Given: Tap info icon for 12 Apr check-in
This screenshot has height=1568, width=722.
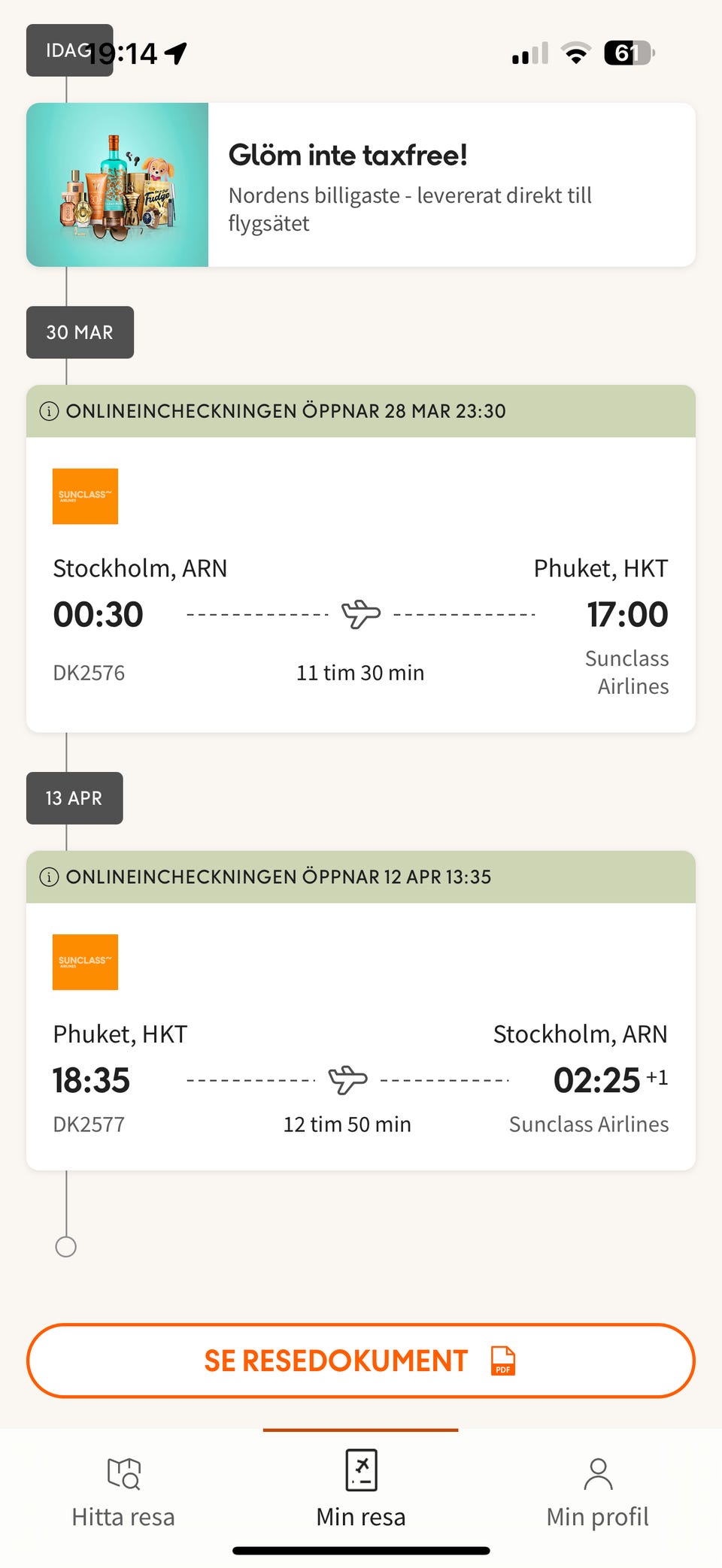Looking at the screenshot, I should (x=49, y=877).
